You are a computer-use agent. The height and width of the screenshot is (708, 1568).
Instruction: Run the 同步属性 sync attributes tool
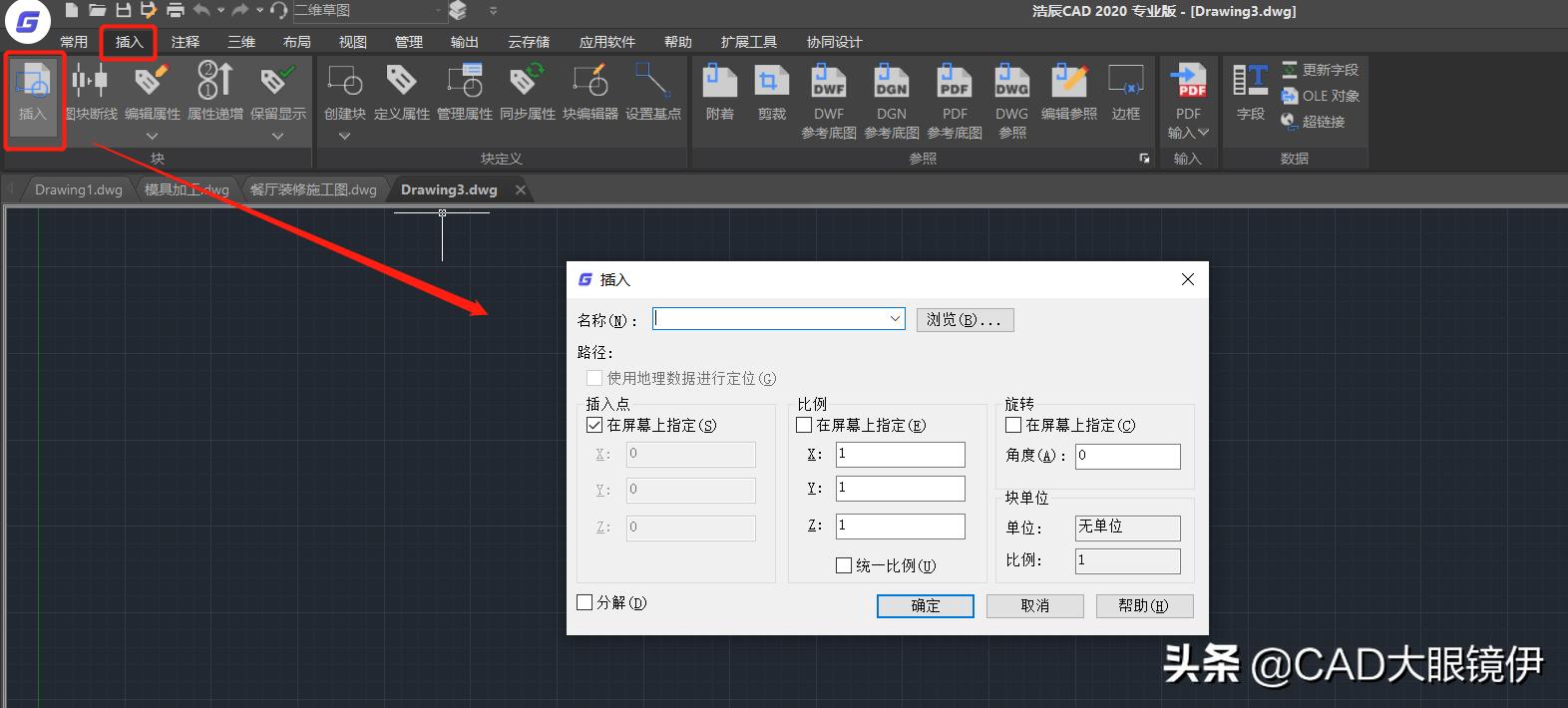(x=528, y=92)
